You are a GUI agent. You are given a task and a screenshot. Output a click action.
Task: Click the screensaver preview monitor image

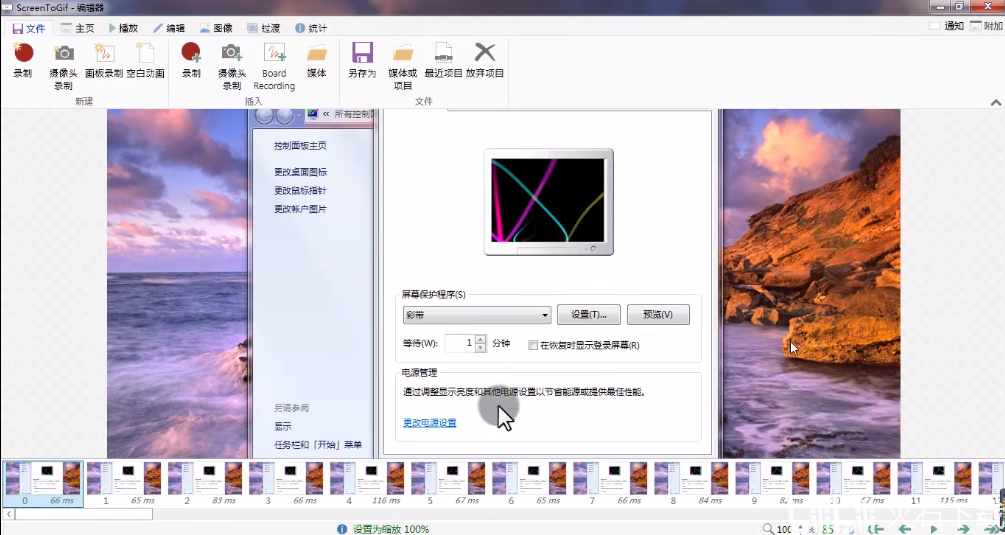coord(549,202)
